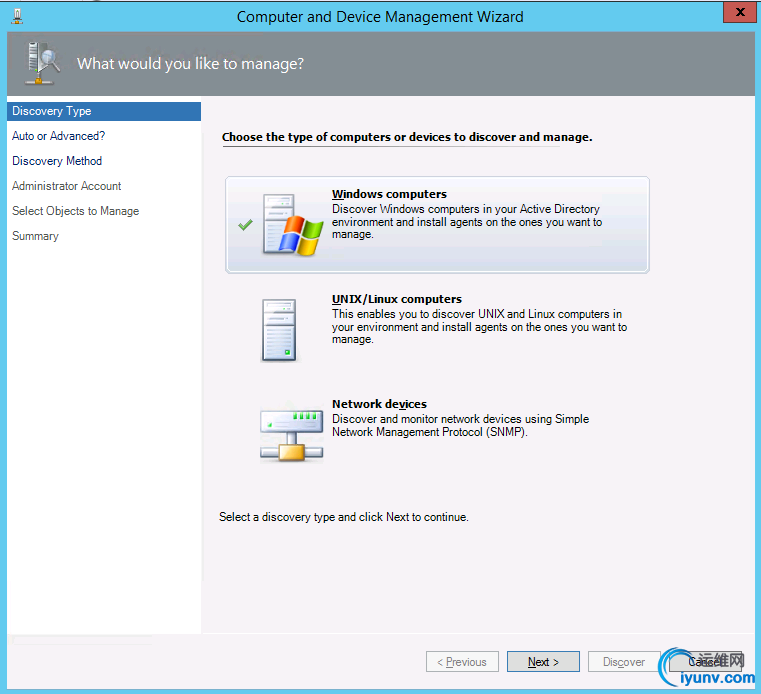The height and width of the screenshot is (694, 761).
Task: Click 'Select a discovery type' instruction text
Action: tap(344, 517)
